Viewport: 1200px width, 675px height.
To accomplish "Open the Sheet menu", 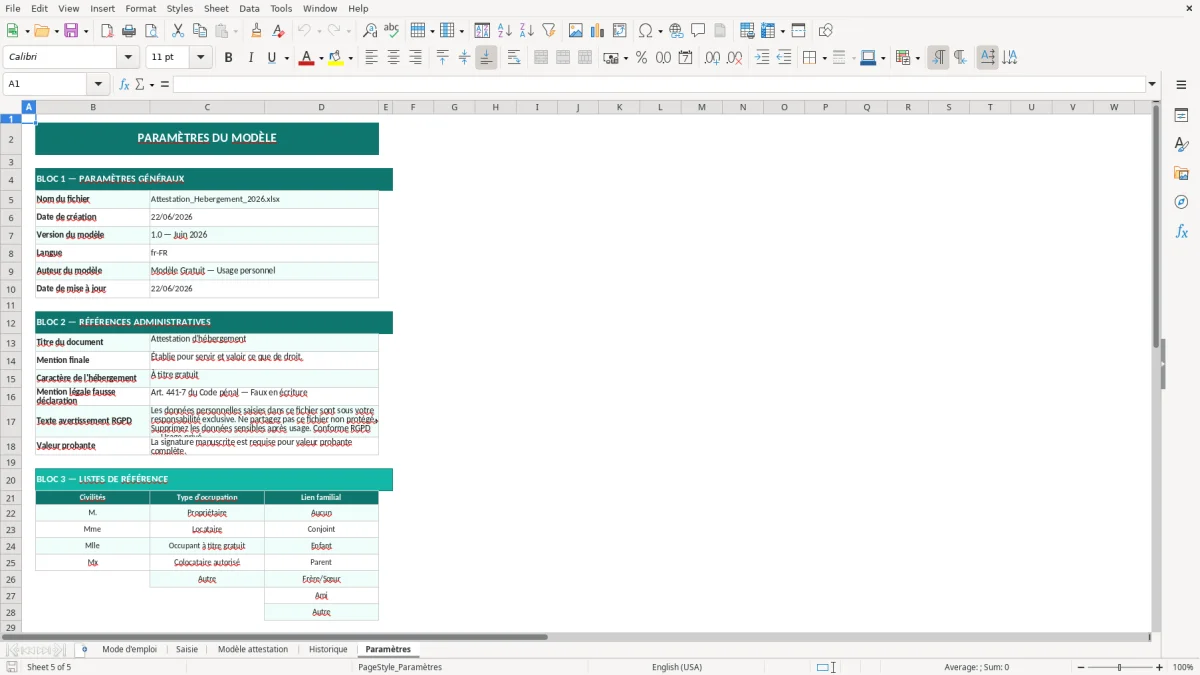I will pos(216,8).
